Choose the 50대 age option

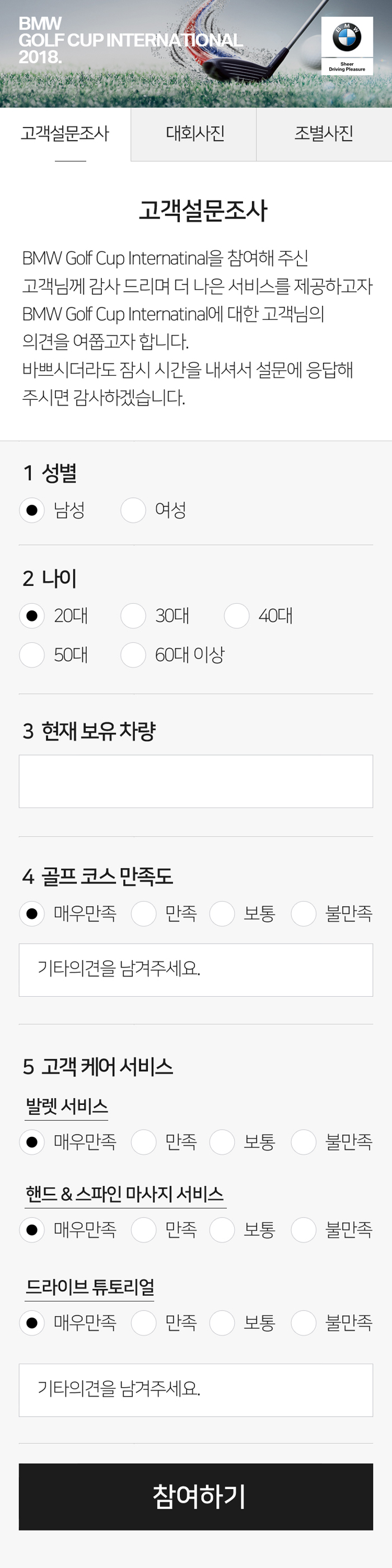[32, 655]
